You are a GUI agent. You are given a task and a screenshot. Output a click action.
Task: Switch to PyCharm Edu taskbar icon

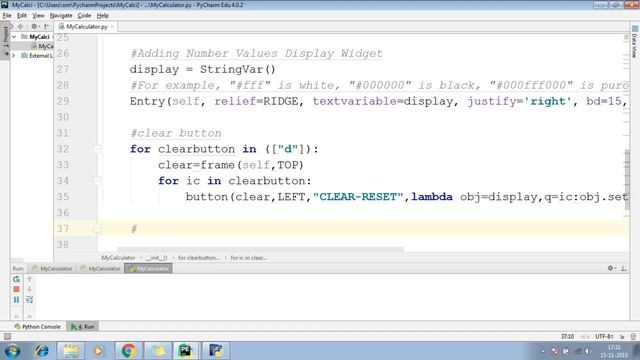pos(186,351)
